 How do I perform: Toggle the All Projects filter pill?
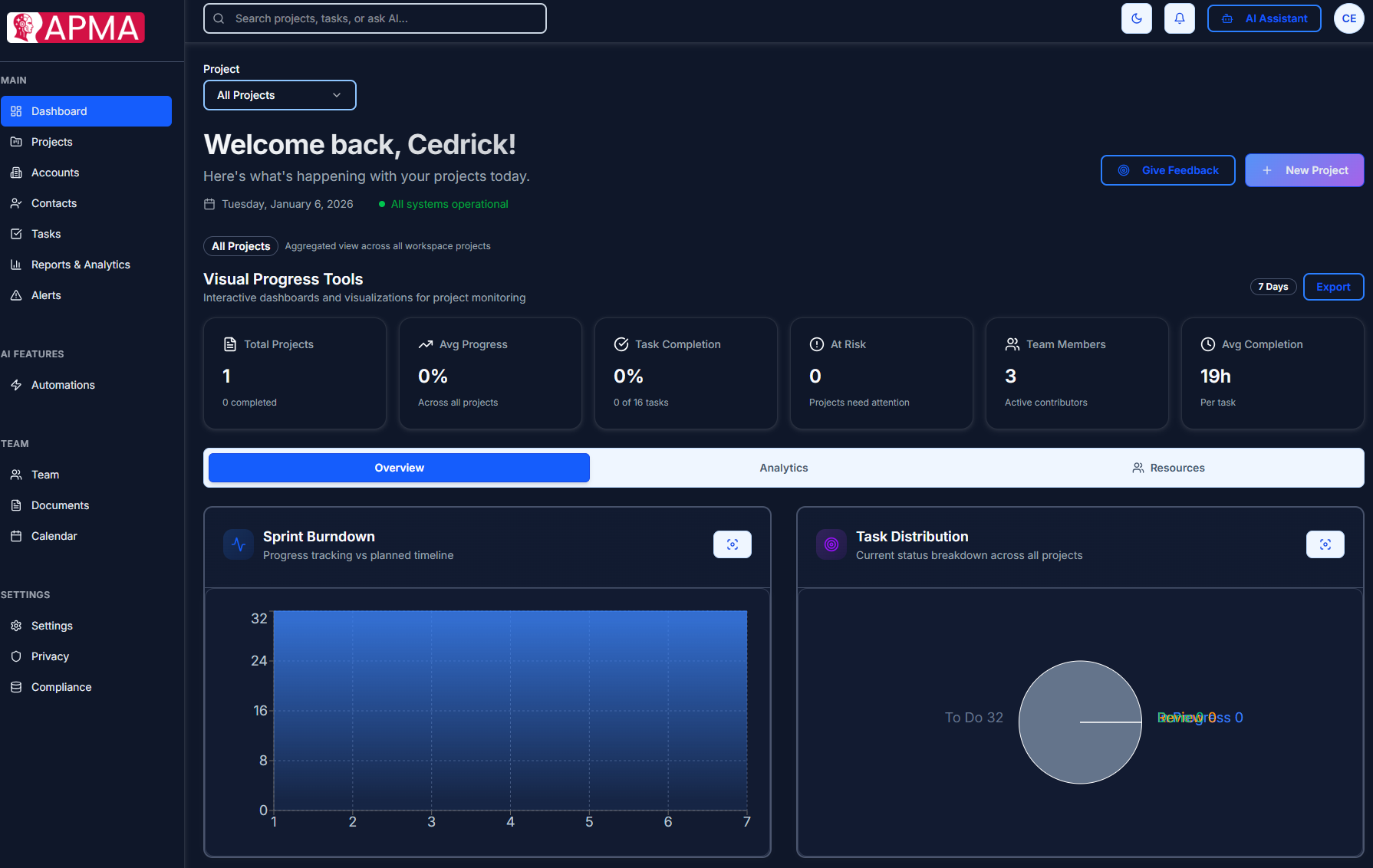pyautogui.click(x=240, y=245)
